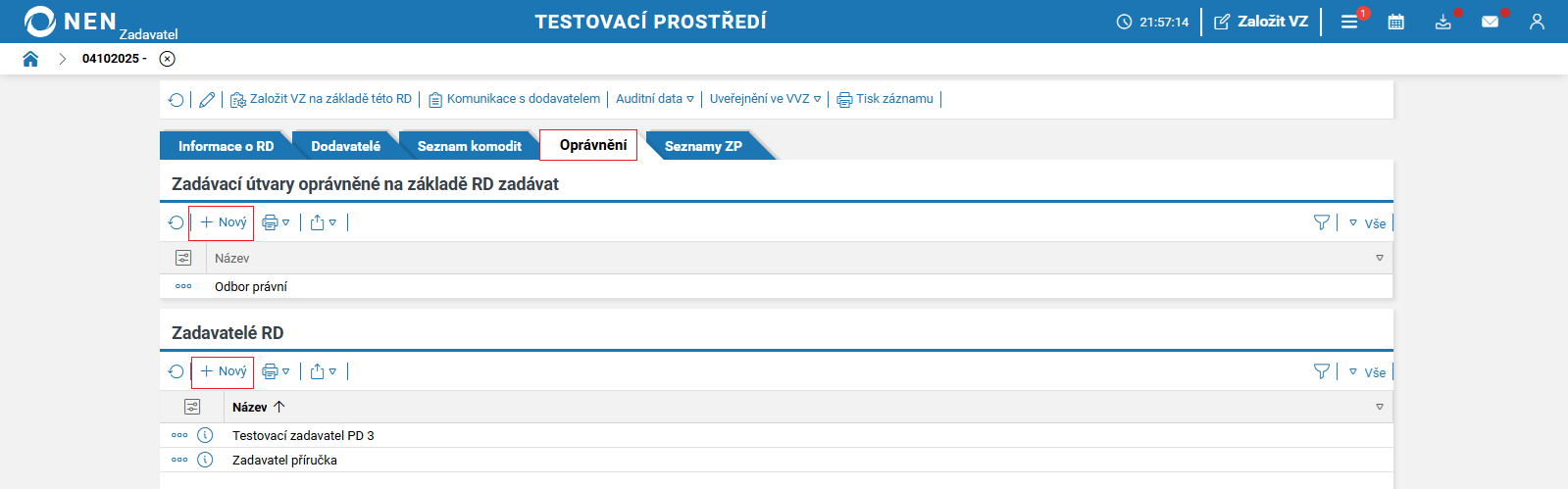Open the Vše filter dropdown in Zadavatelé RD
This screenshot has height=489, width=1568.
point(1367,372)
